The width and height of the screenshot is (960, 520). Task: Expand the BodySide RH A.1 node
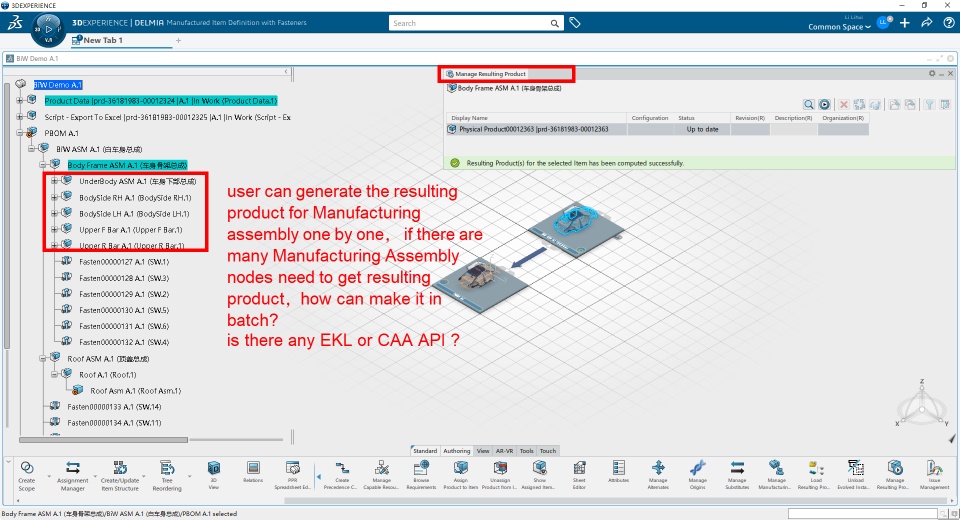tap(54, 197)
